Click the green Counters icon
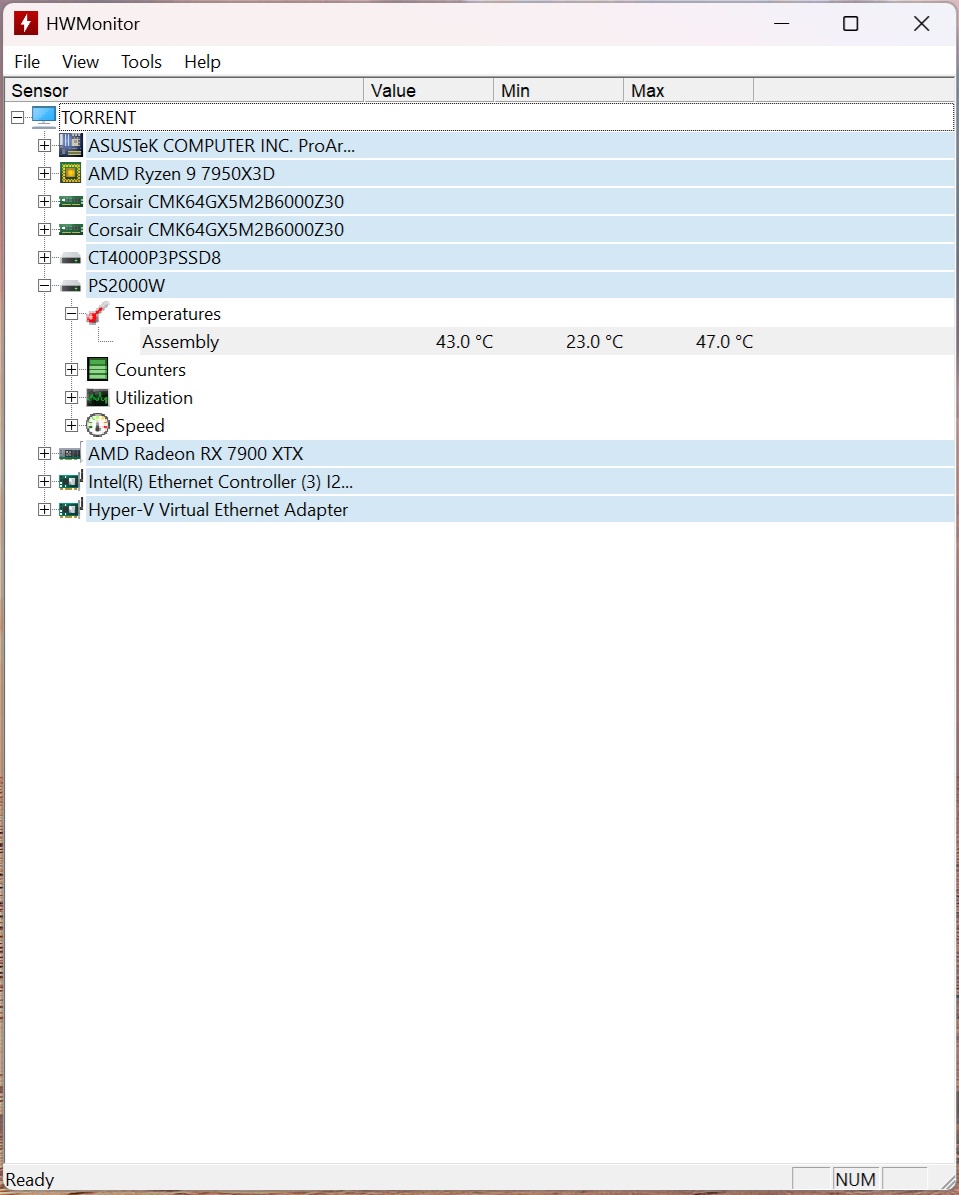Screen dimensions: 959x1195 click(x=97, y=370)
